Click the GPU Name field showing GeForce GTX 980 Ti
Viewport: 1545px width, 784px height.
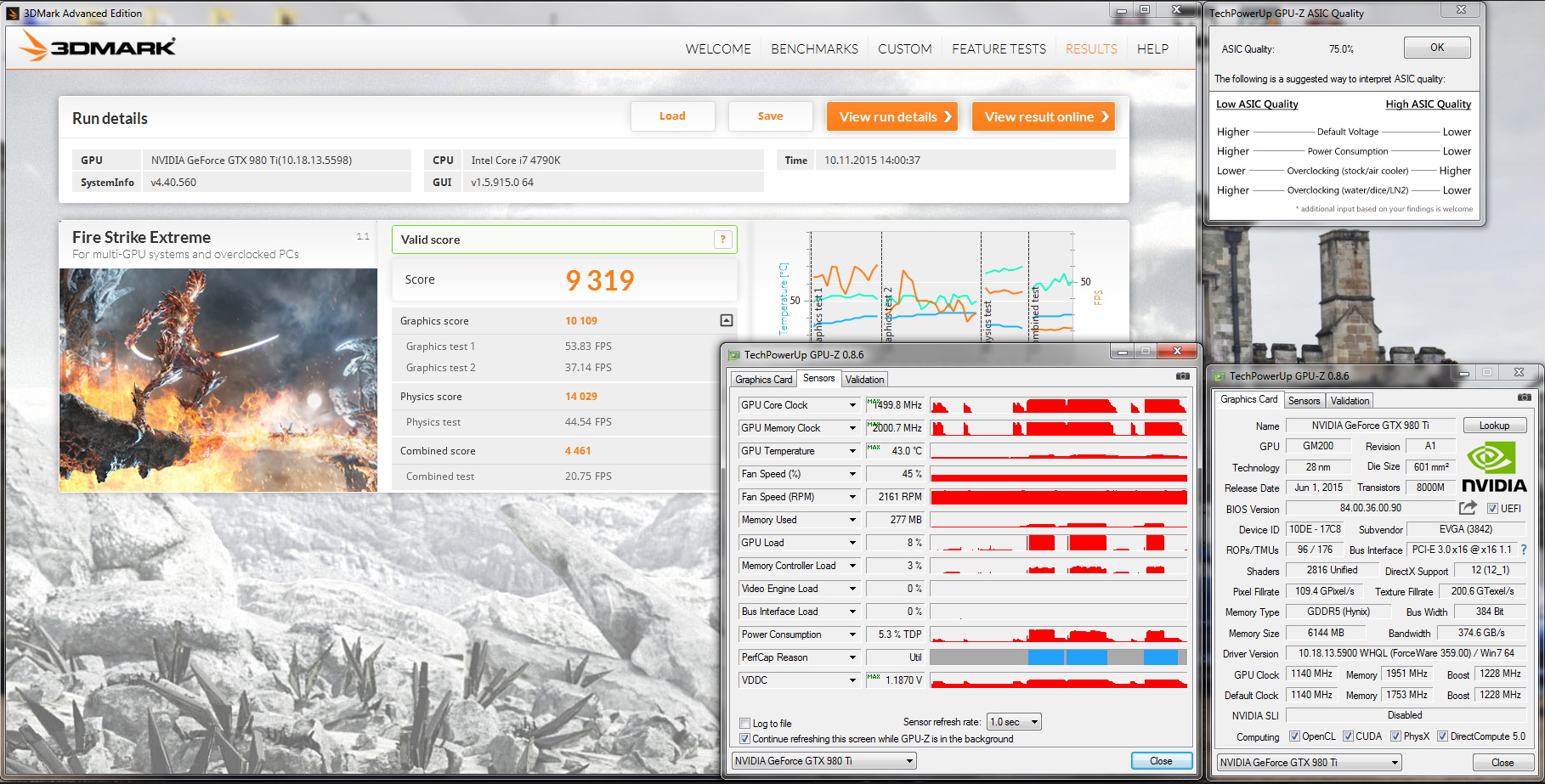[1370, 426]
